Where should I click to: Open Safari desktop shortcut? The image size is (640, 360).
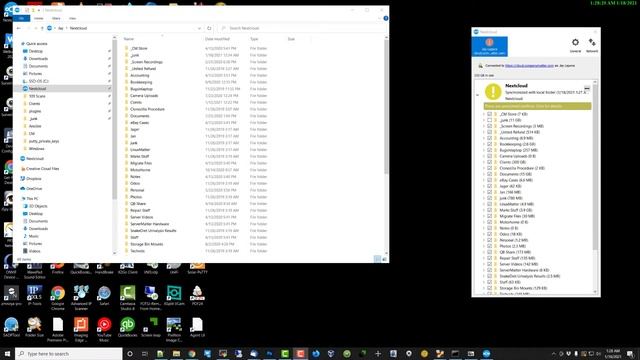tap(104, 296)
